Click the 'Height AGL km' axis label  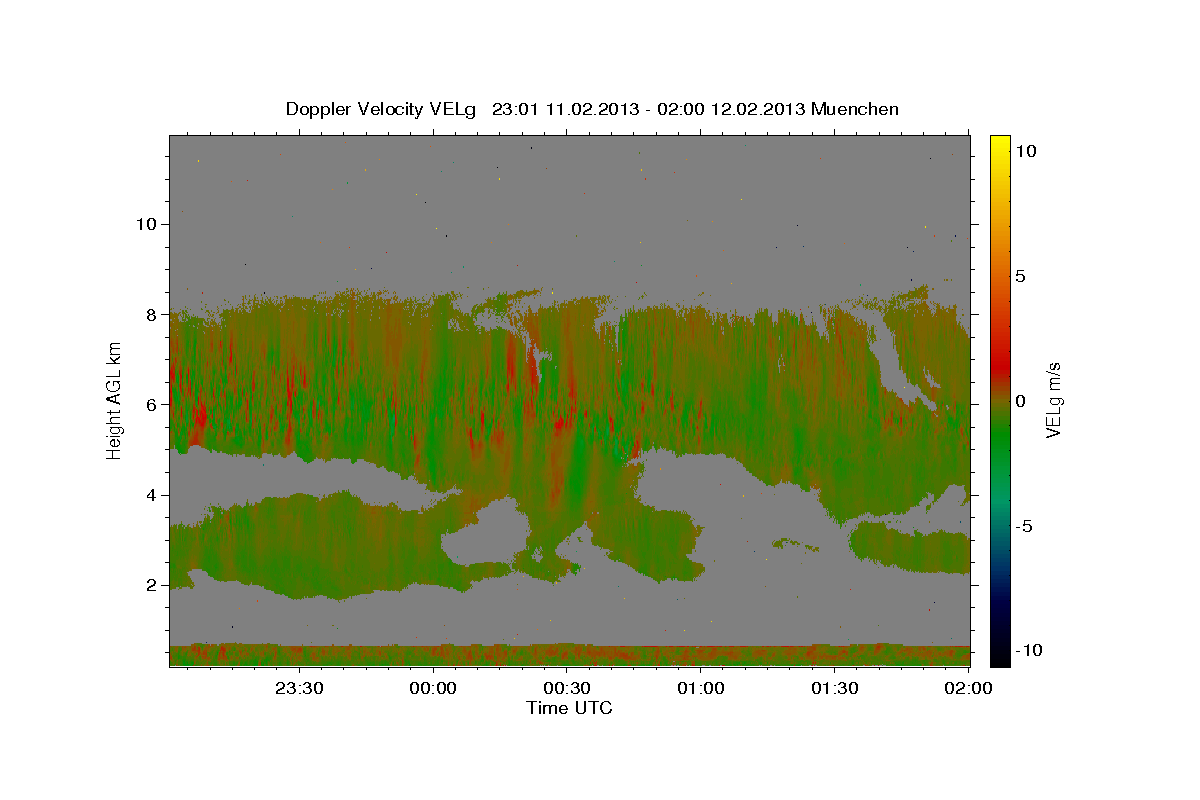pyautogui.click(x=114, y=400)
